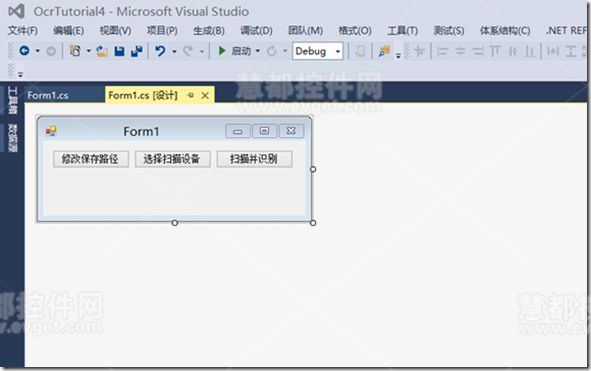Viewport: 591px width, 371px height.
Task: Click the align rights layout icon
Action: [478, 51]
